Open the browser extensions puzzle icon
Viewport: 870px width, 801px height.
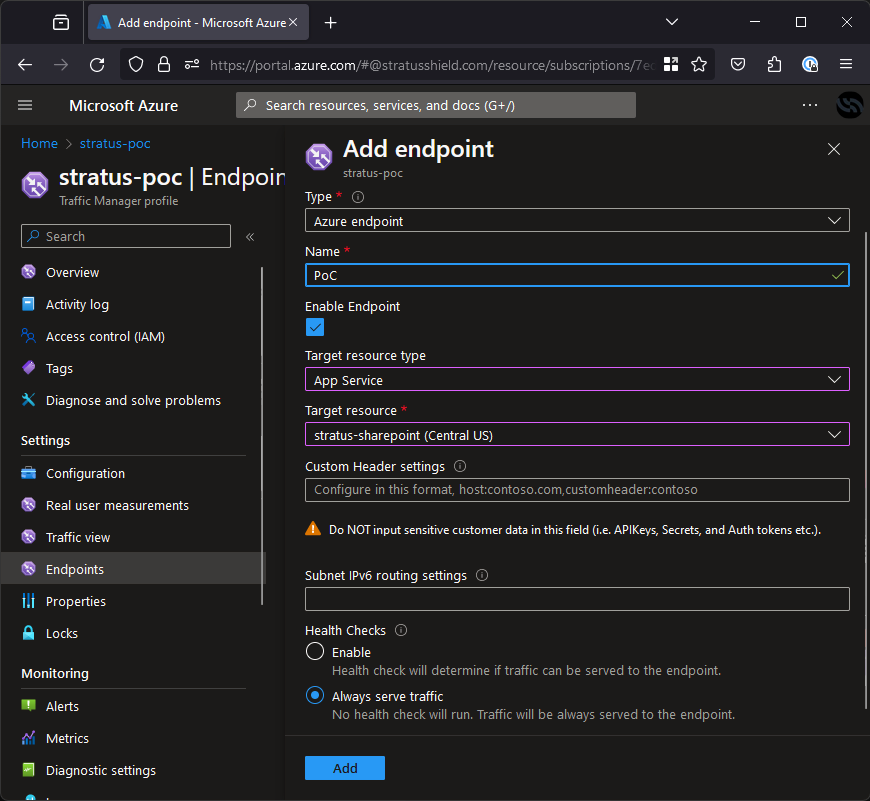coord(774,65)
